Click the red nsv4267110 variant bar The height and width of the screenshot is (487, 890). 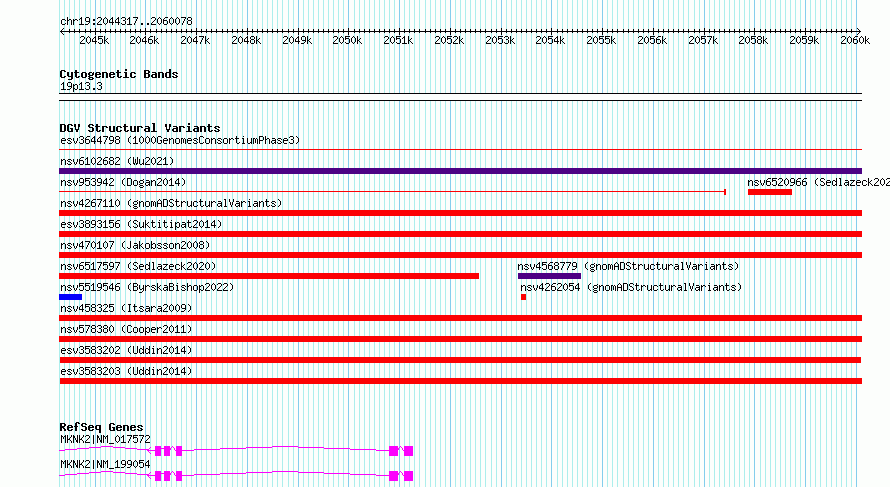(460, 213)
